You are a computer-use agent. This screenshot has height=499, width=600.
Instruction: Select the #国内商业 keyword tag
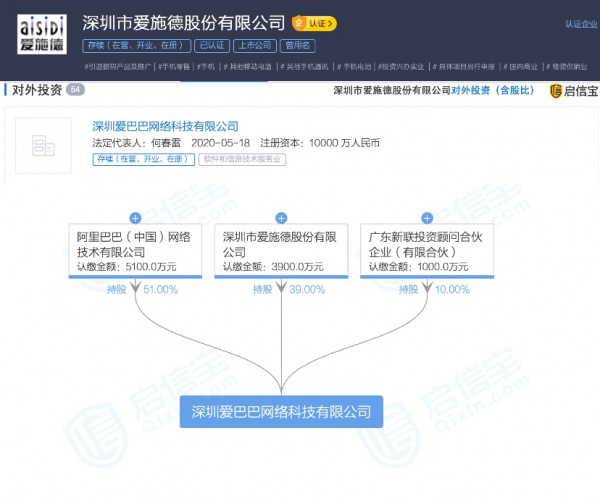[520, 67]
